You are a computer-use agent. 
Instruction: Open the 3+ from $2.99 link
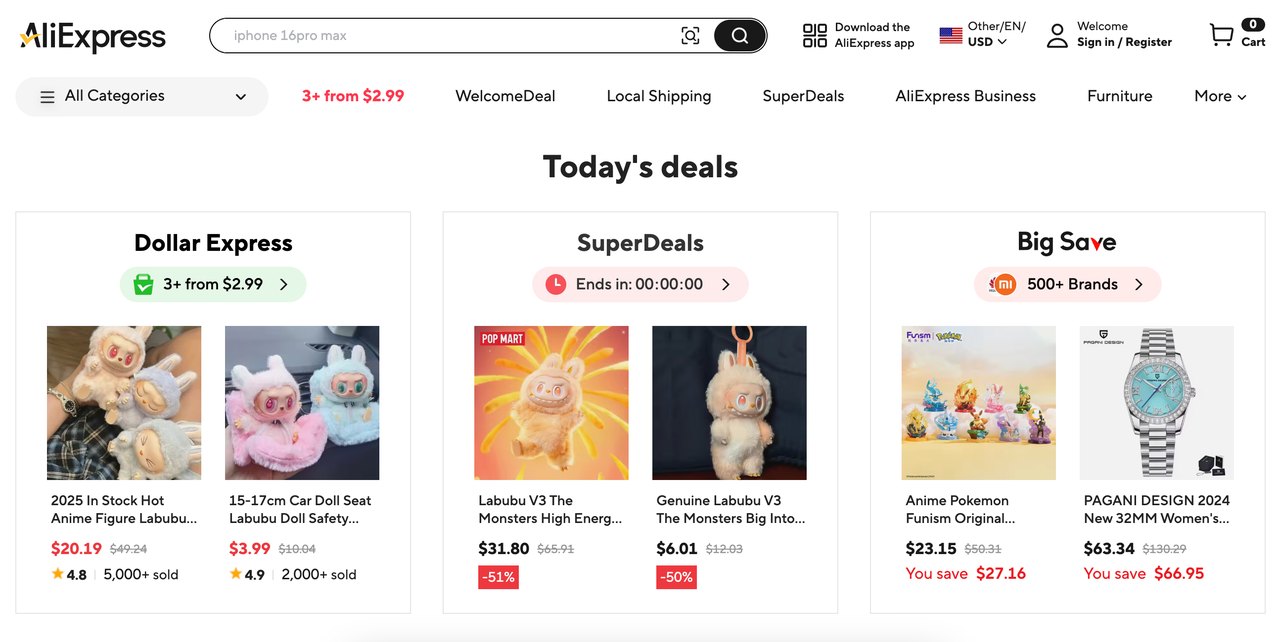tap(353, 97)
